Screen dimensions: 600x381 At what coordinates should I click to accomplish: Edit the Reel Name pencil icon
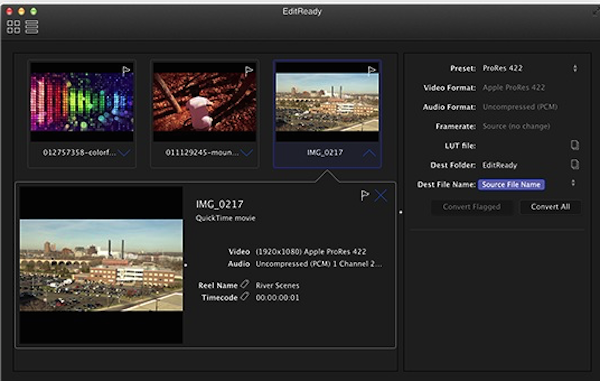click(x=245, y=284)
